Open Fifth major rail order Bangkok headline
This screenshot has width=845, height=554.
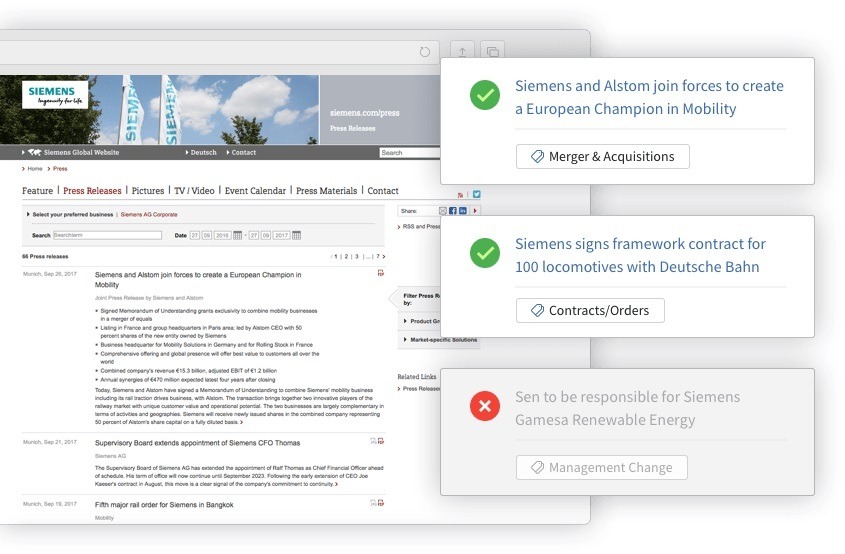point(164,505)
